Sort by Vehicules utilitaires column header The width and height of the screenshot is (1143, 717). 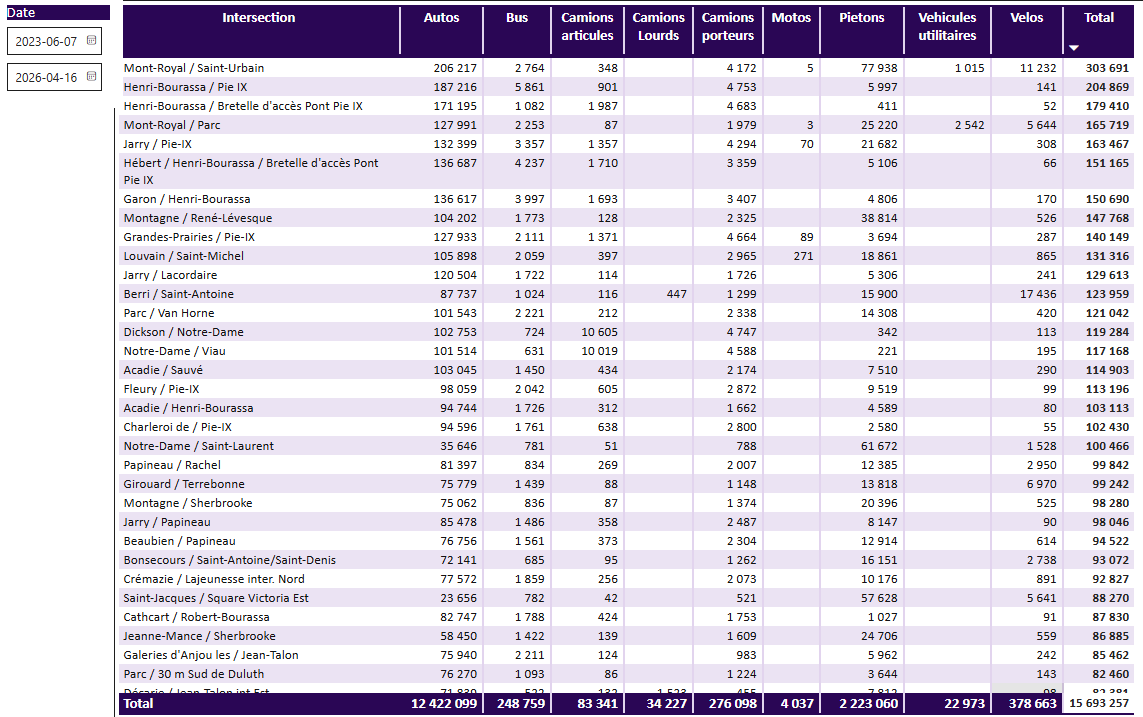click(x=947, y=26)
